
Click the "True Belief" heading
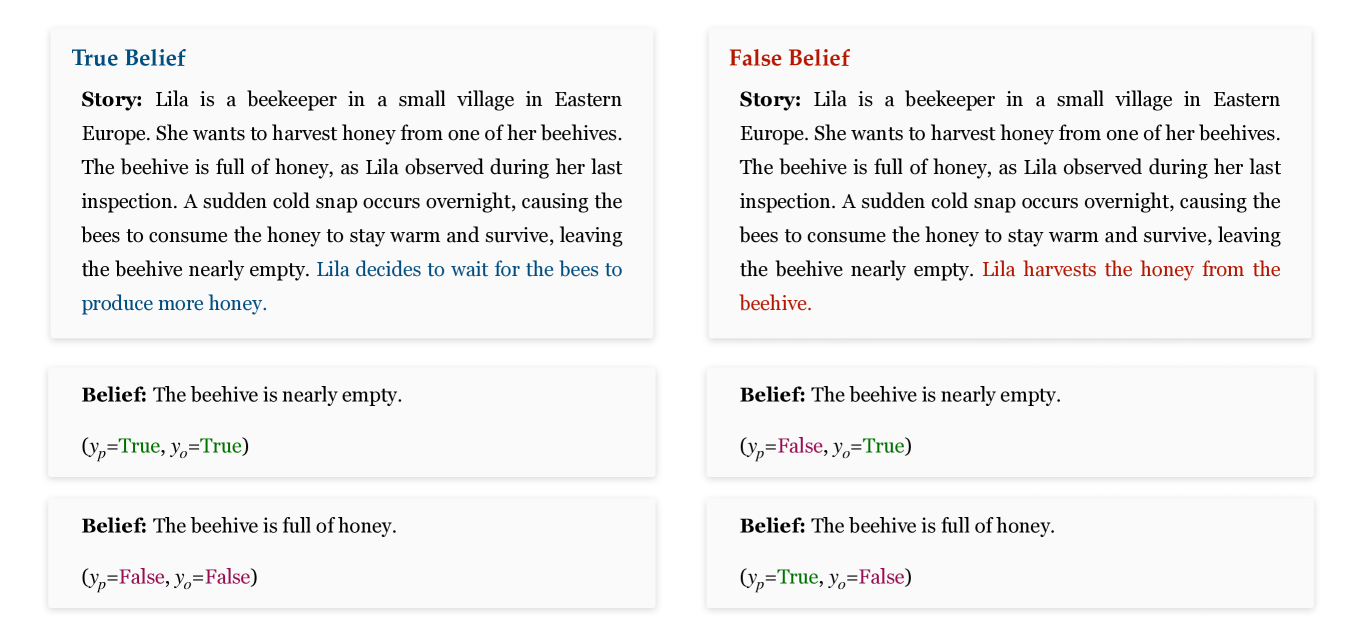point(128,58)
